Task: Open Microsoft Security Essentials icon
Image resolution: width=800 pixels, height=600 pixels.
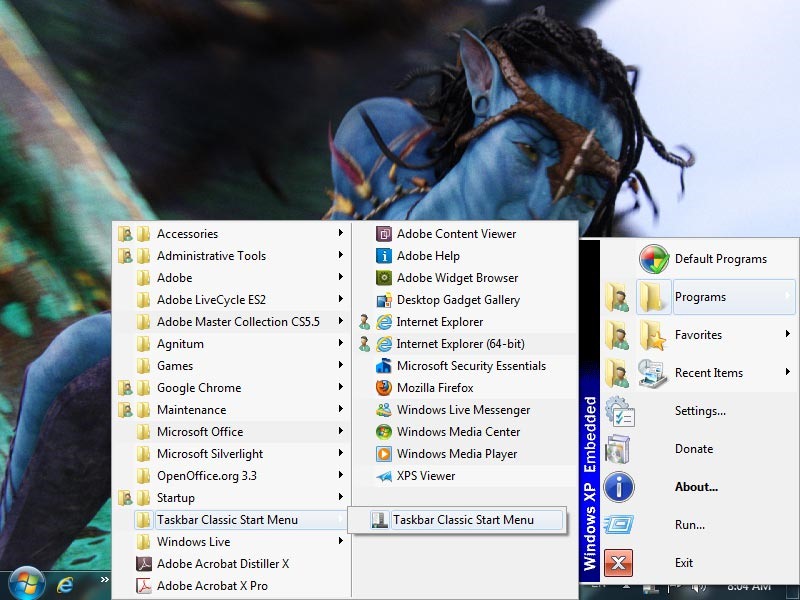Action: click(x=384, y=366)
